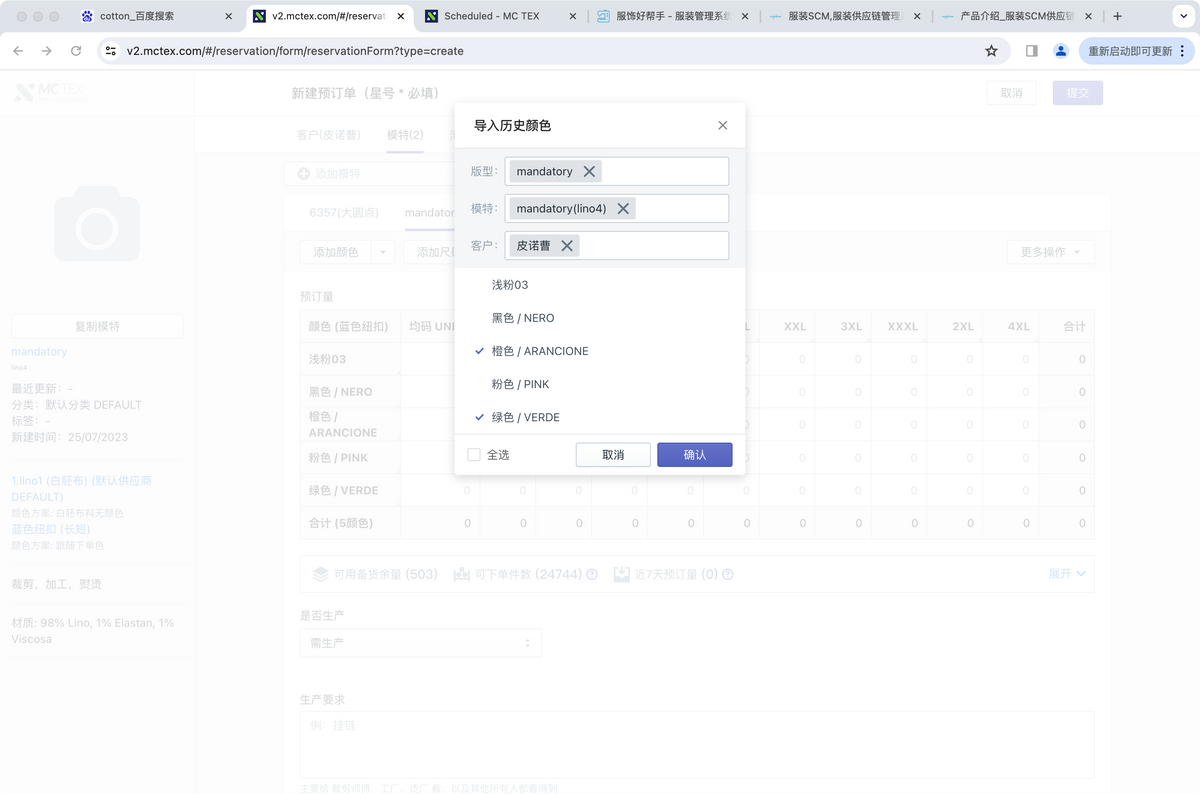Click the camera placeholder image
This screenshot has height=794, width=1200.
97,223
